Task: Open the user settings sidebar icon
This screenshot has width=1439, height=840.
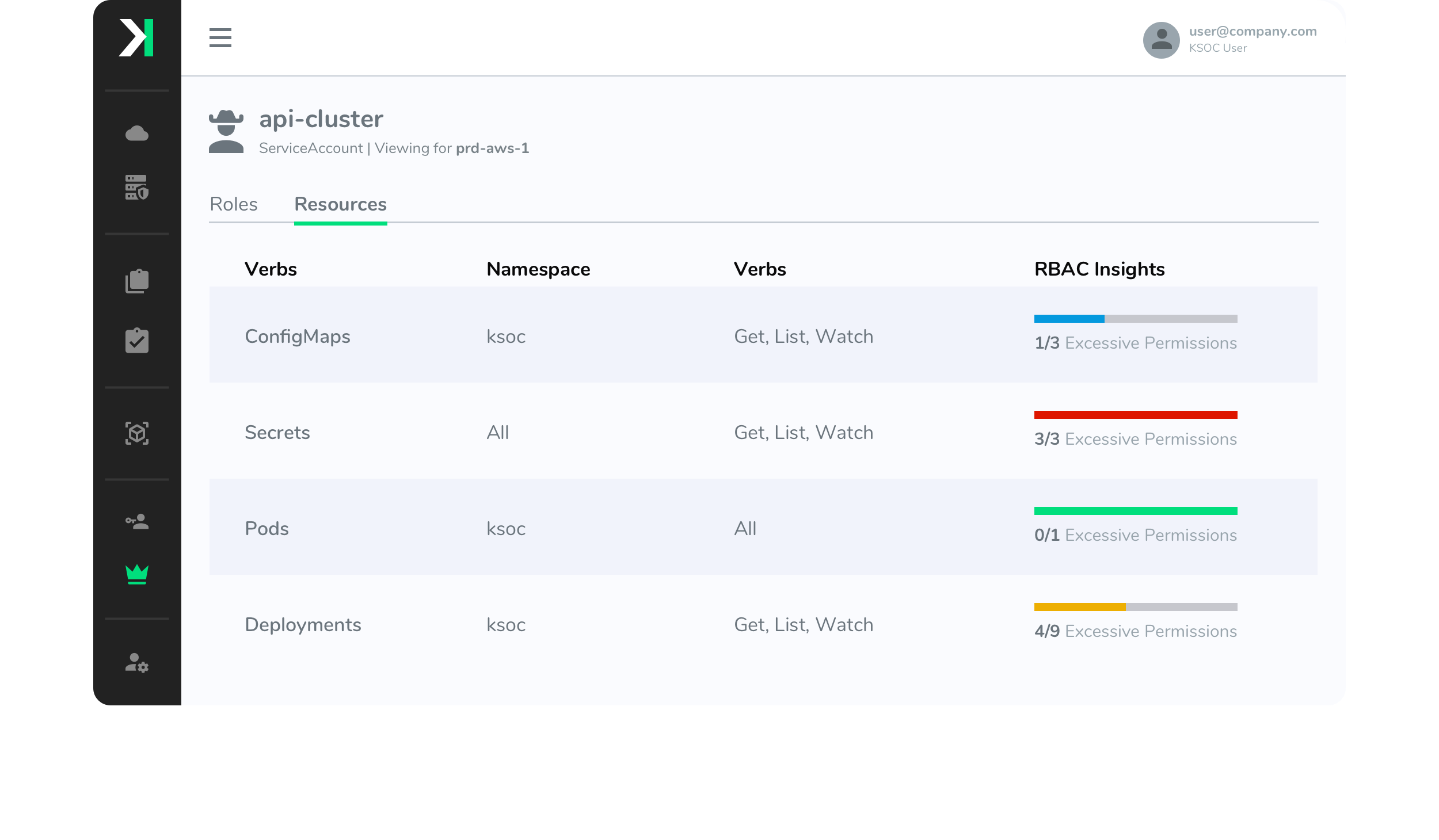Action: (137, 663)
